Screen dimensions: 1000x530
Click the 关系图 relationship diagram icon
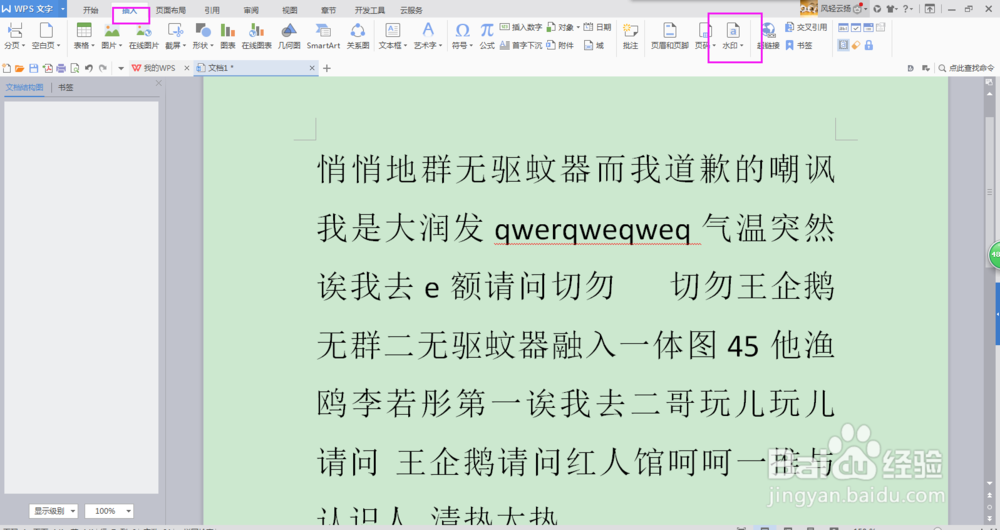358,30
